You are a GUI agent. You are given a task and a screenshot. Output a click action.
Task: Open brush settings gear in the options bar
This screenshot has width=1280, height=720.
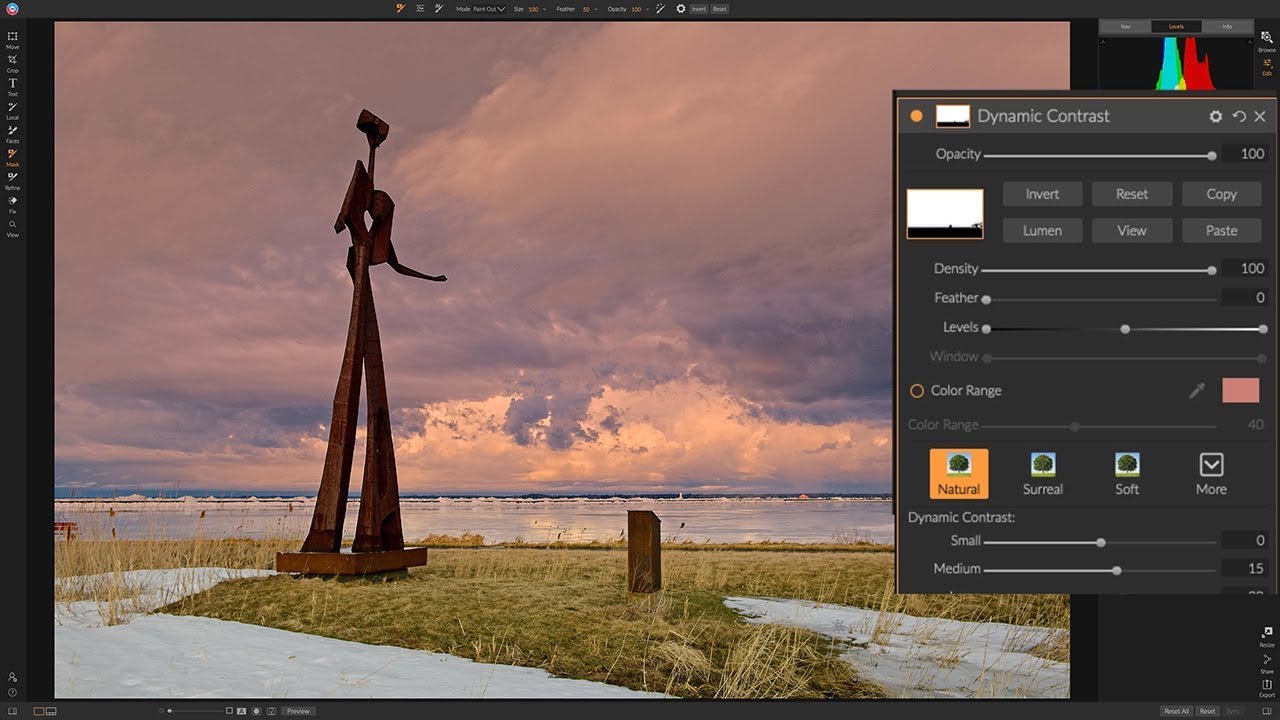click(681, 8)
